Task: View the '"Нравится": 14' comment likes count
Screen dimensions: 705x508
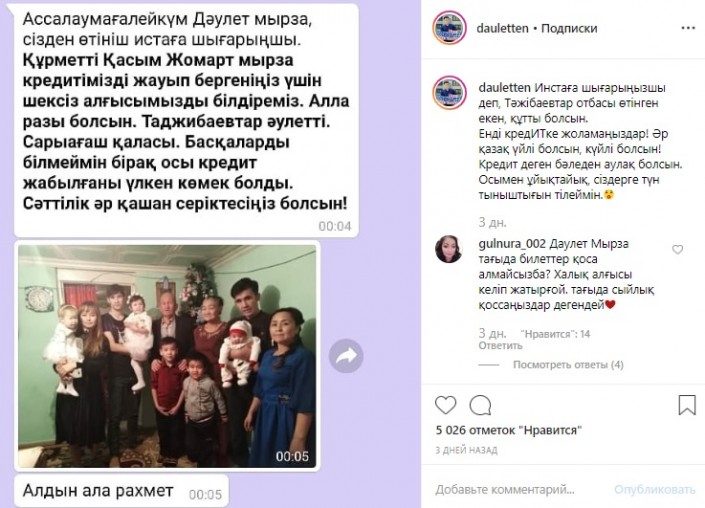Action: pos(555,334)
